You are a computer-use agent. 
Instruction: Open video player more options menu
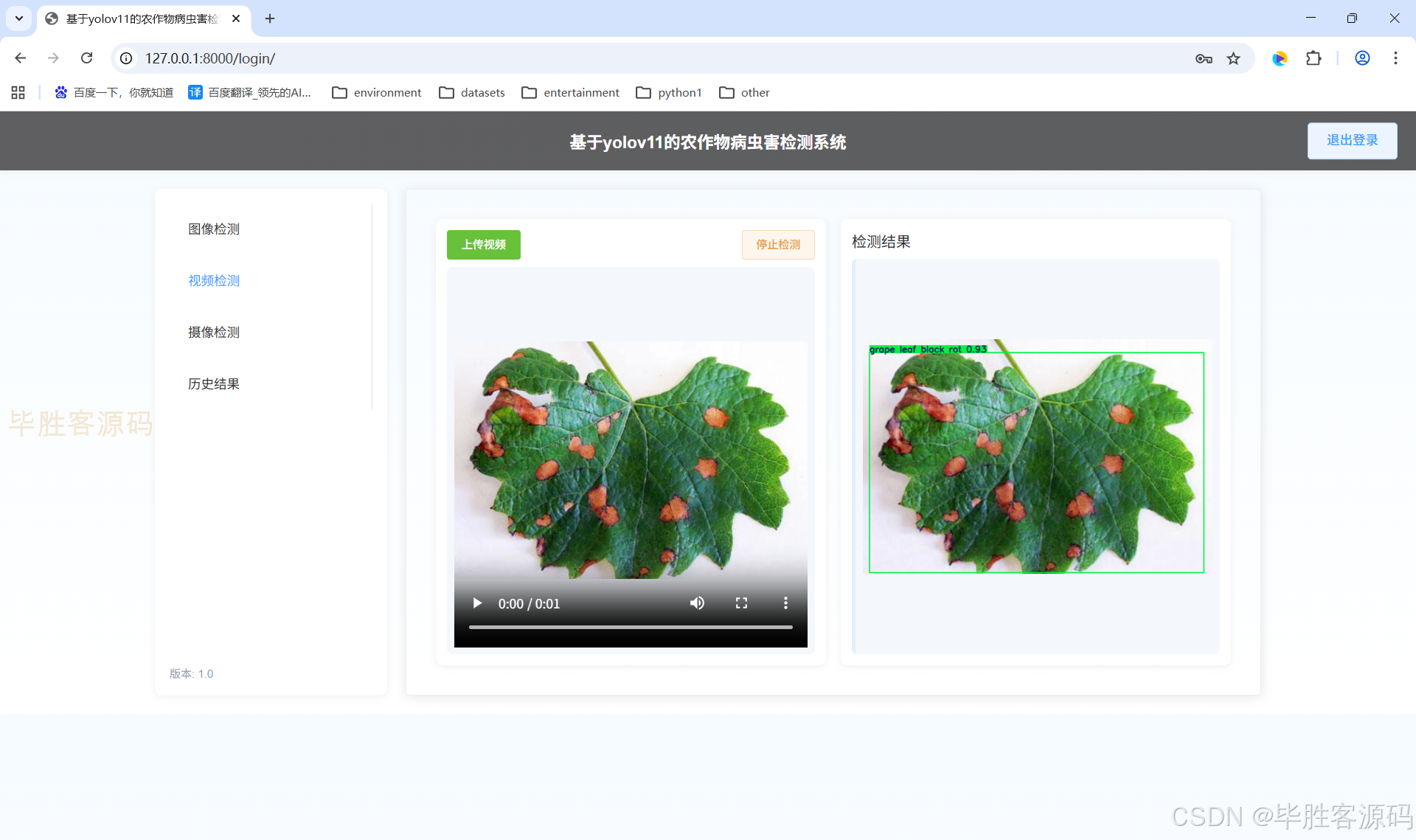coord(785,603)
